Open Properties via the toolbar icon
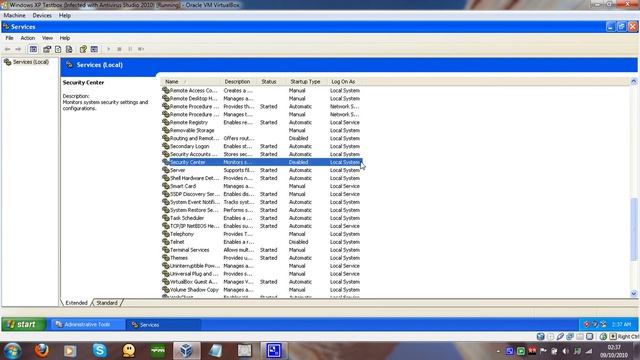This screenshot has width=640, height=360. click(x=47, y=49)
